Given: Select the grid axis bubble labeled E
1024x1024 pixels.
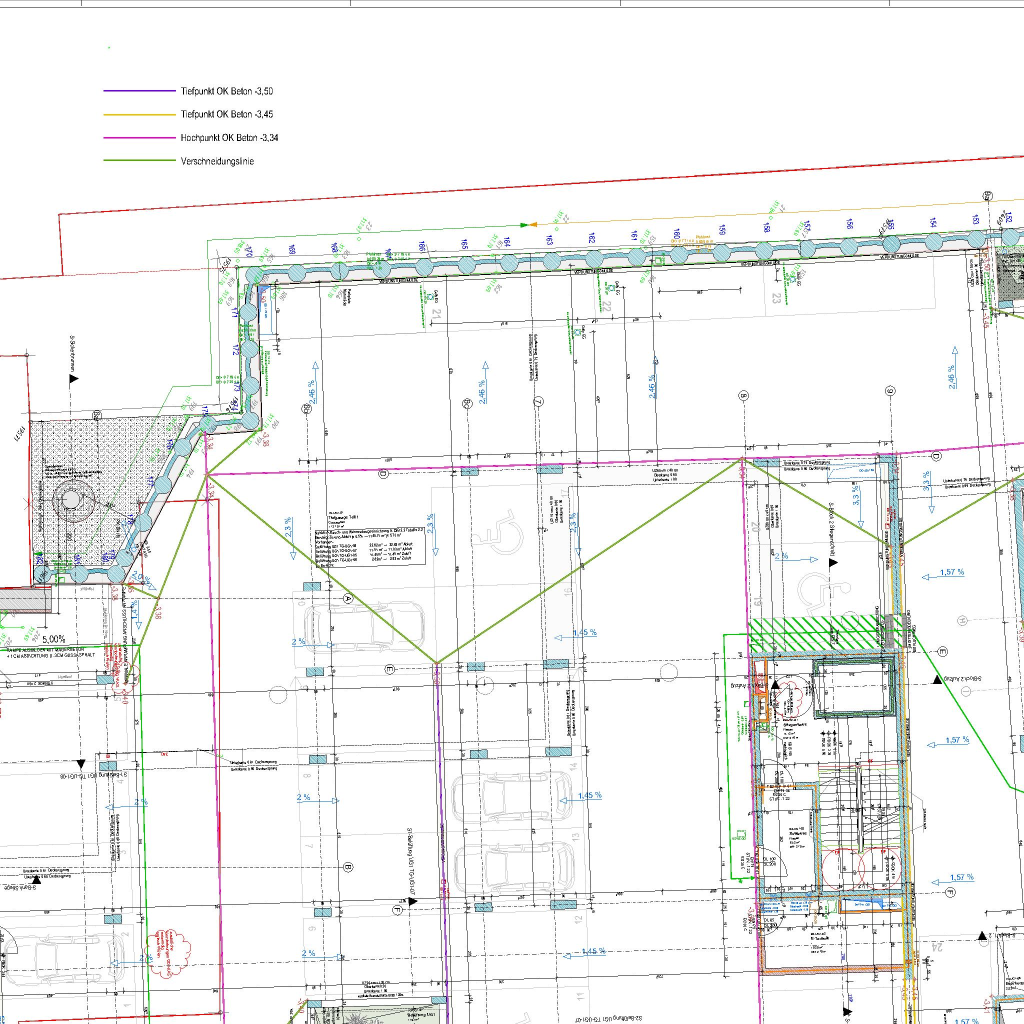Looking at the screenshot, I should point(391,667).
